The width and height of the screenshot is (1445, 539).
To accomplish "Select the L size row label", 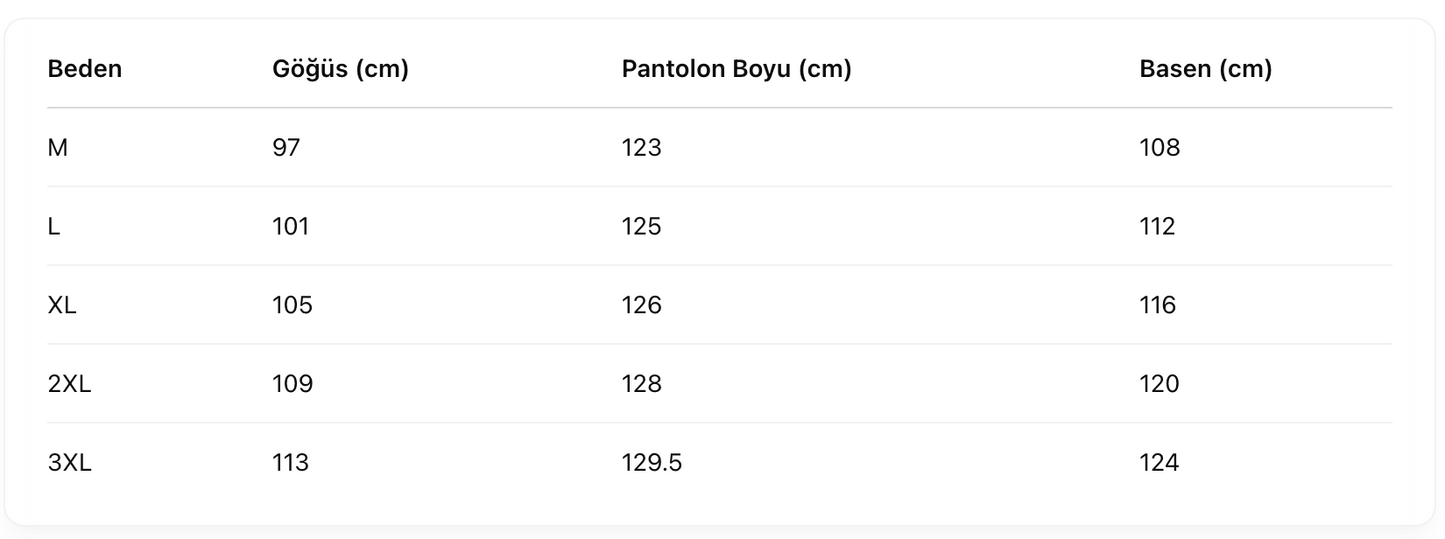I will coord(54,227).
